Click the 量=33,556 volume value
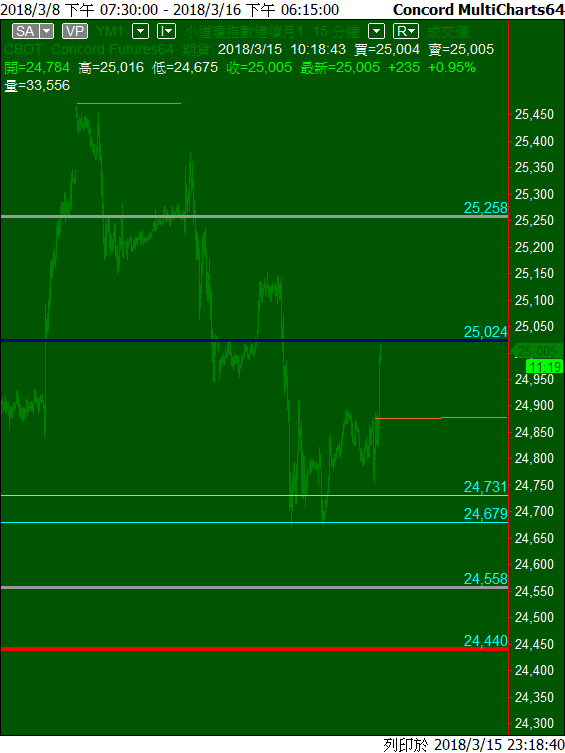This screenshot has height=753, width=565. pos(37,85)
